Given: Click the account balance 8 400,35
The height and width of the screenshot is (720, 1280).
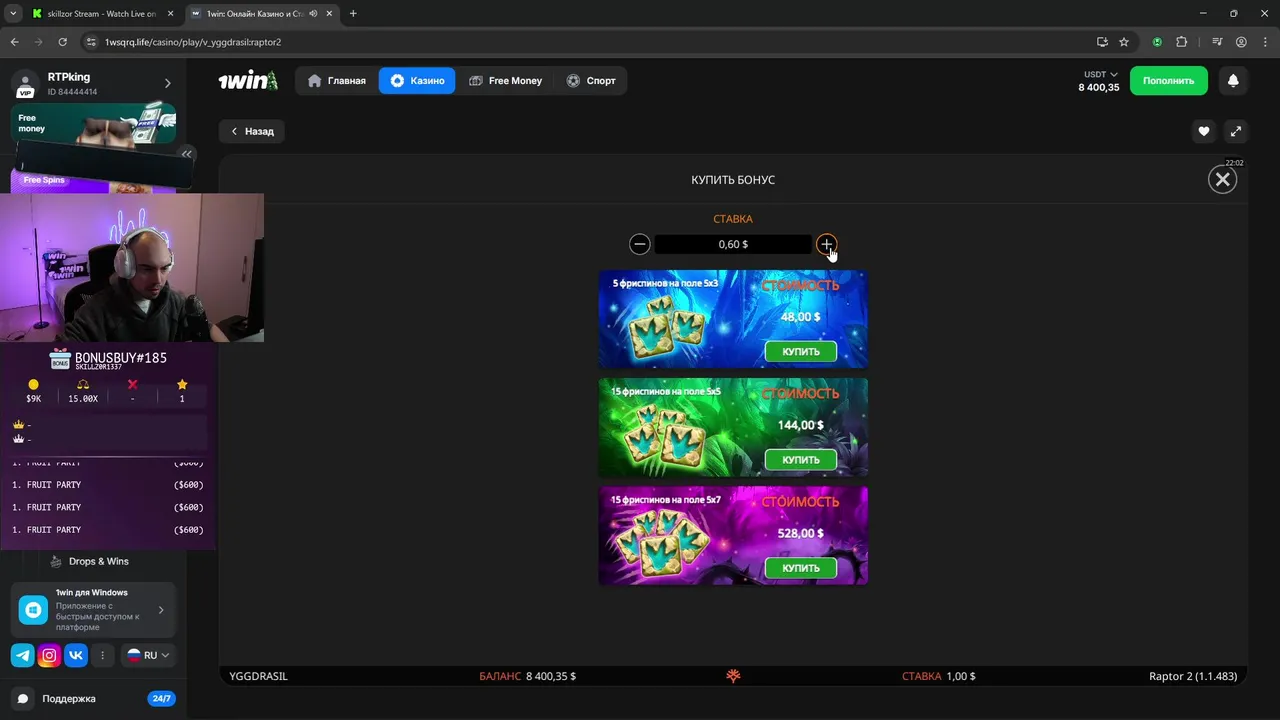Looking at the screenshot, I should tap(1099, 88).
